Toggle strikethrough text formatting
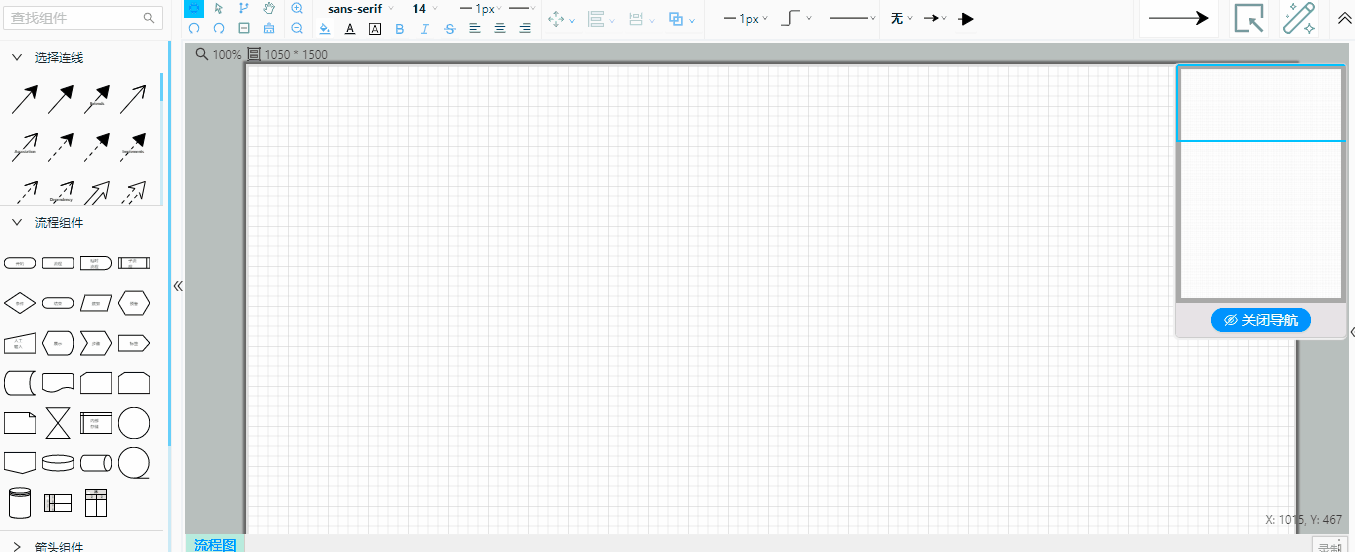The image size is (1355, 552). [450, 29]
